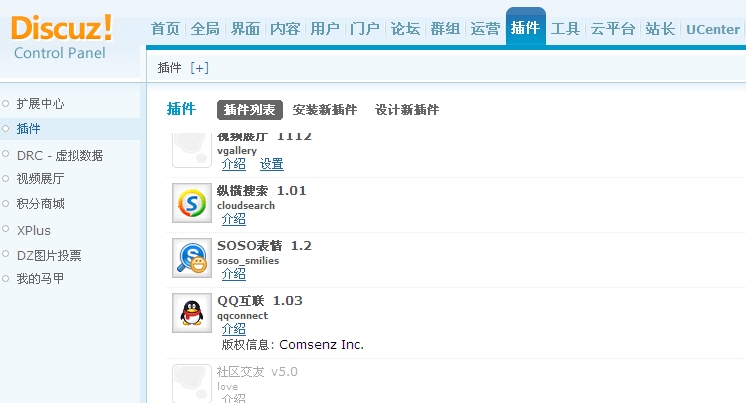Click 介绍 link under cloudsearch plugin

(x=234, y=219)
